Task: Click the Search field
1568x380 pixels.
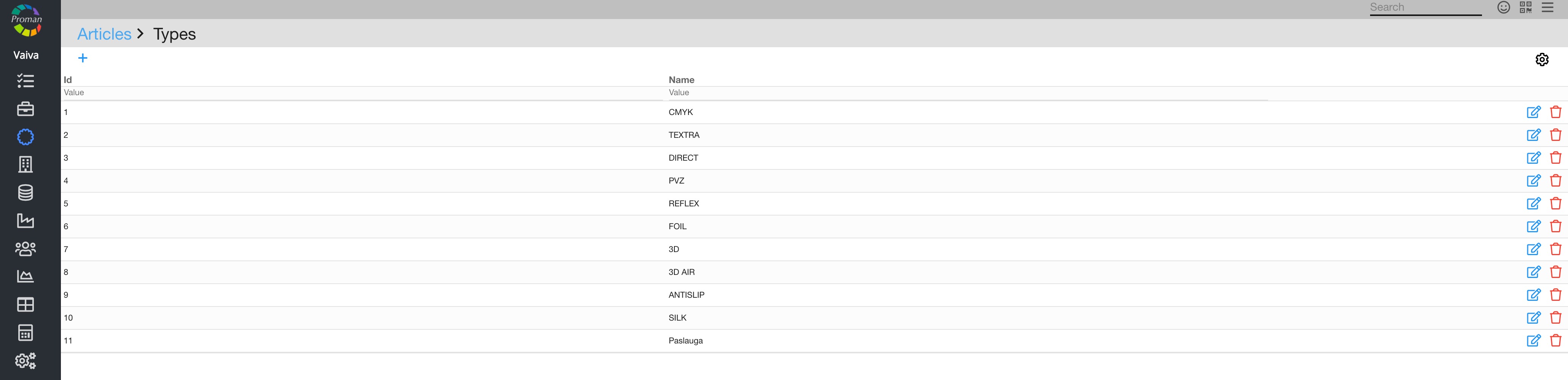Action: pyautogui.click(x=1425, y=7)
